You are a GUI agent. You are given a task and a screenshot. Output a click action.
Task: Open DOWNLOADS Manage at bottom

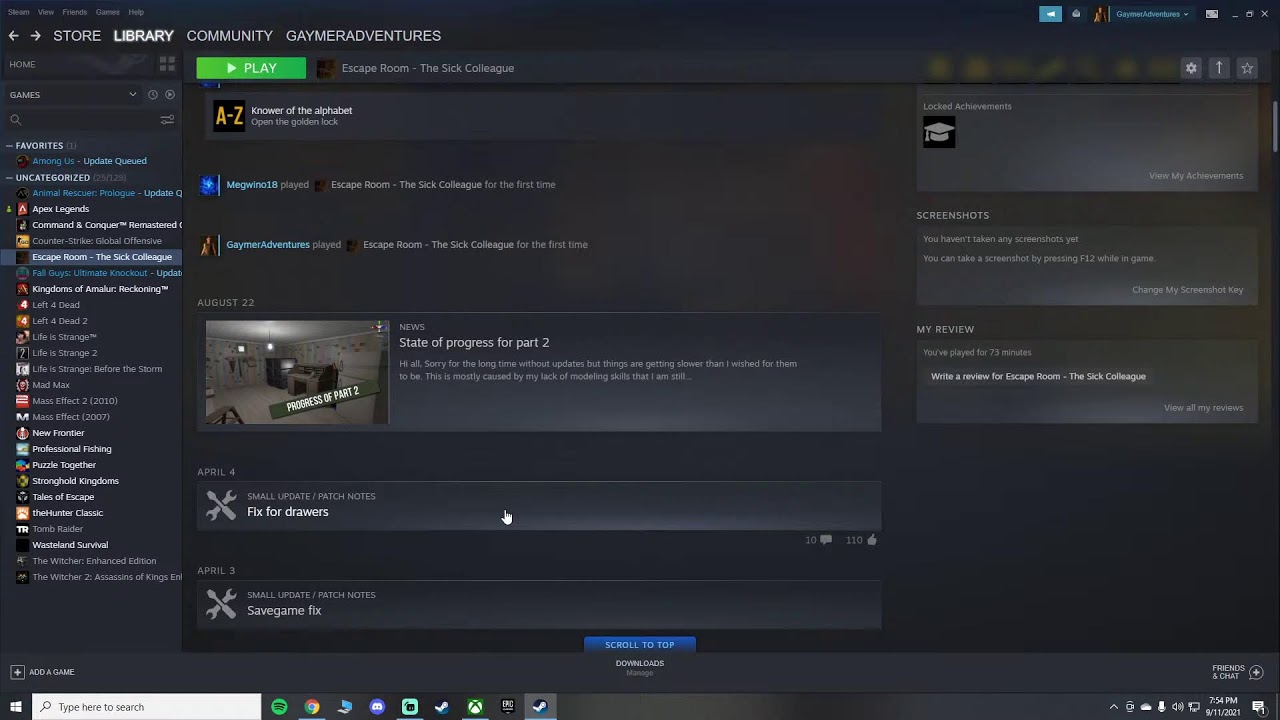[640, 667]
